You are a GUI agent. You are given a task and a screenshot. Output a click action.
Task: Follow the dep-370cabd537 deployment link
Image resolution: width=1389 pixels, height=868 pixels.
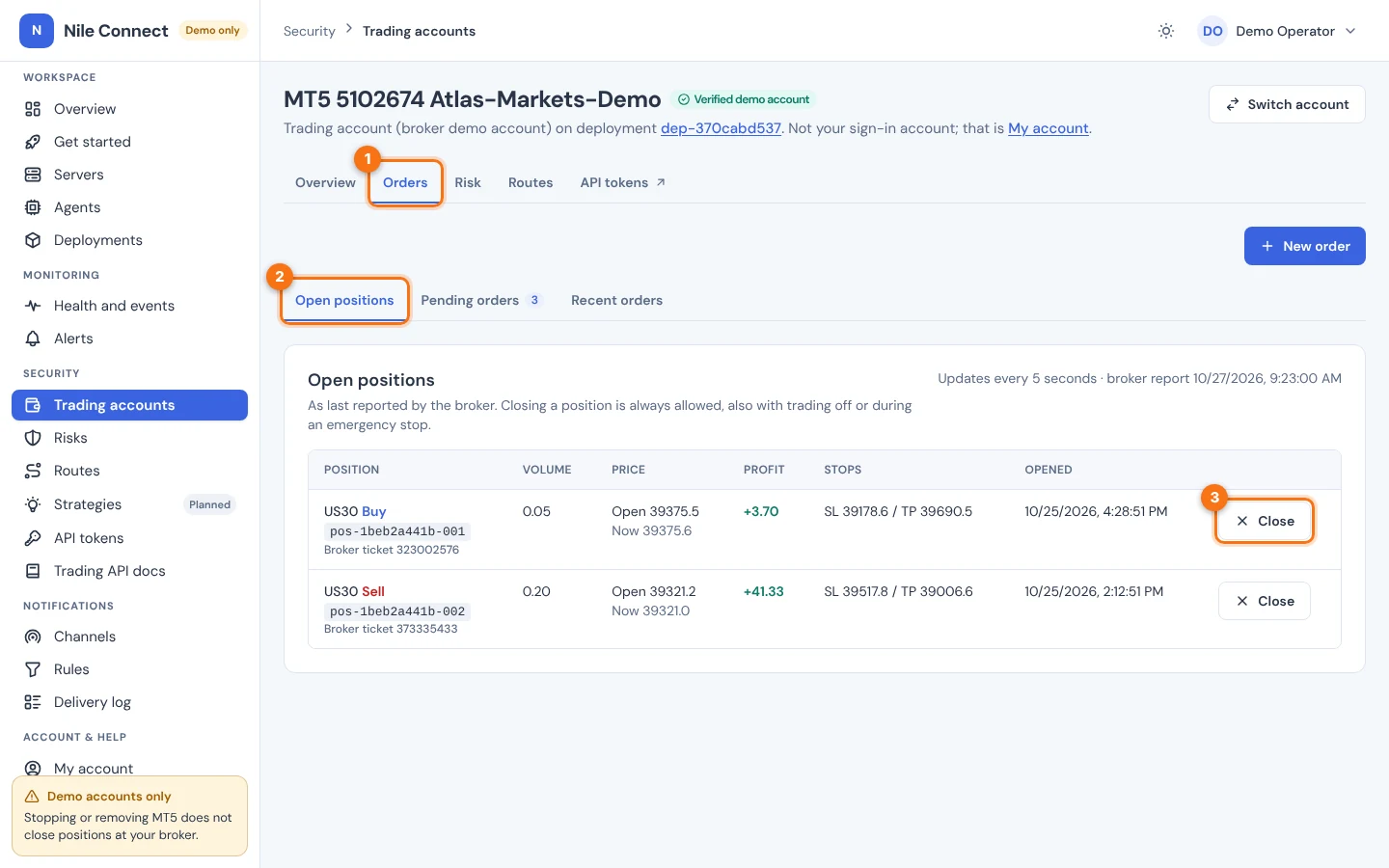click(721, 128)
